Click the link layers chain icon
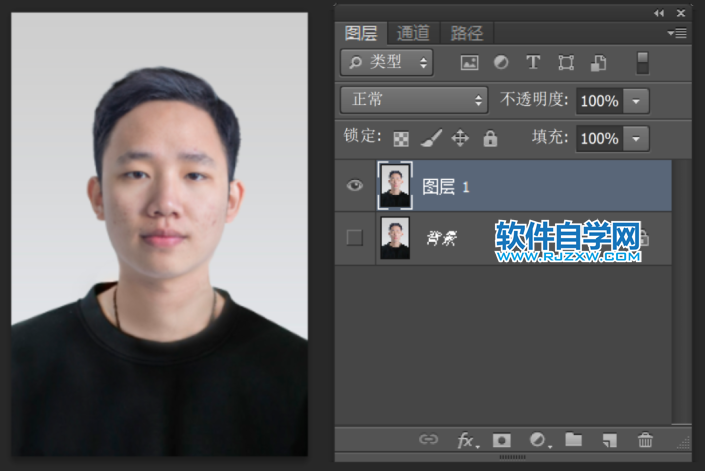This screenshot has height=471, width=705. pos(428,439)
